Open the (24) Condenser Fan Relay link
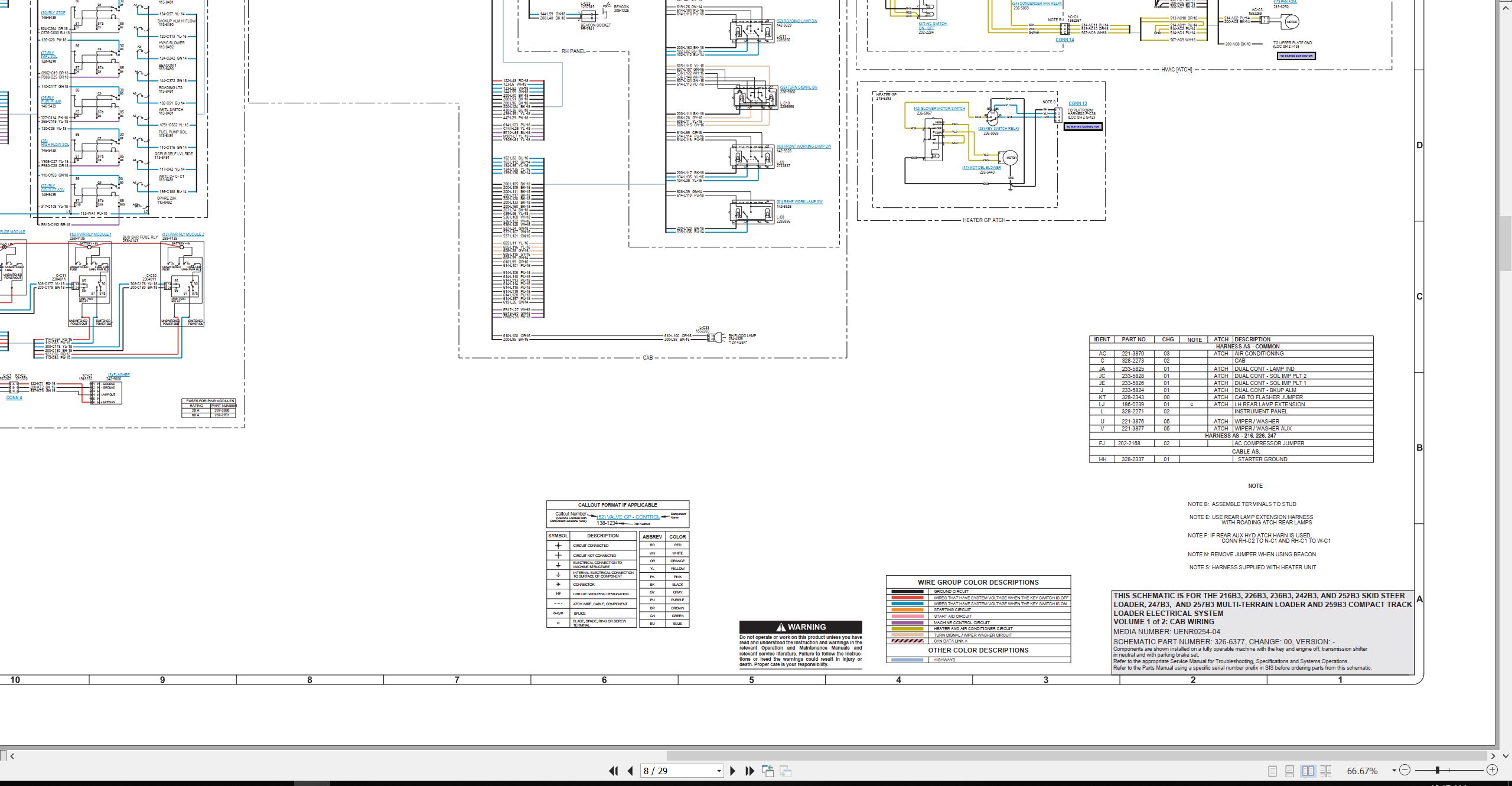The height and width of the screenshot is (786, 1512). coord(1037,4)
